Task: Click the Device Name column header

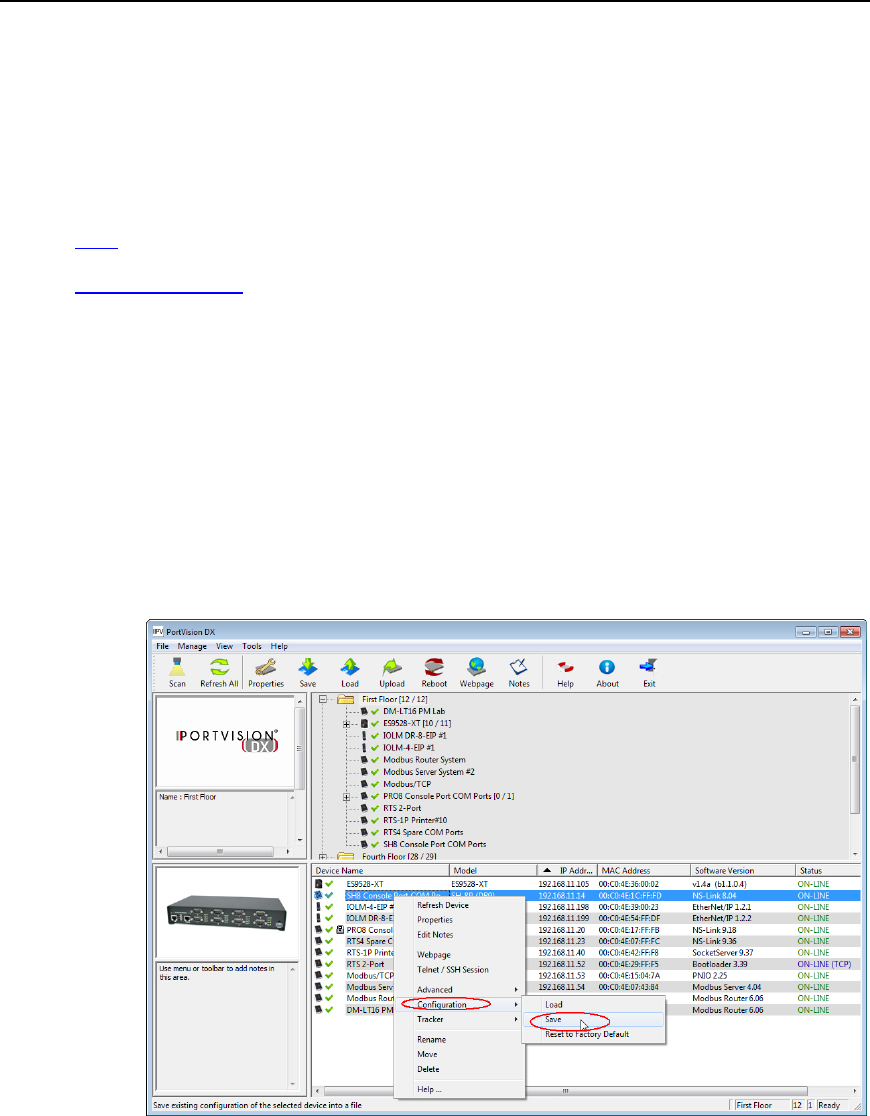Action: point(381,870)
